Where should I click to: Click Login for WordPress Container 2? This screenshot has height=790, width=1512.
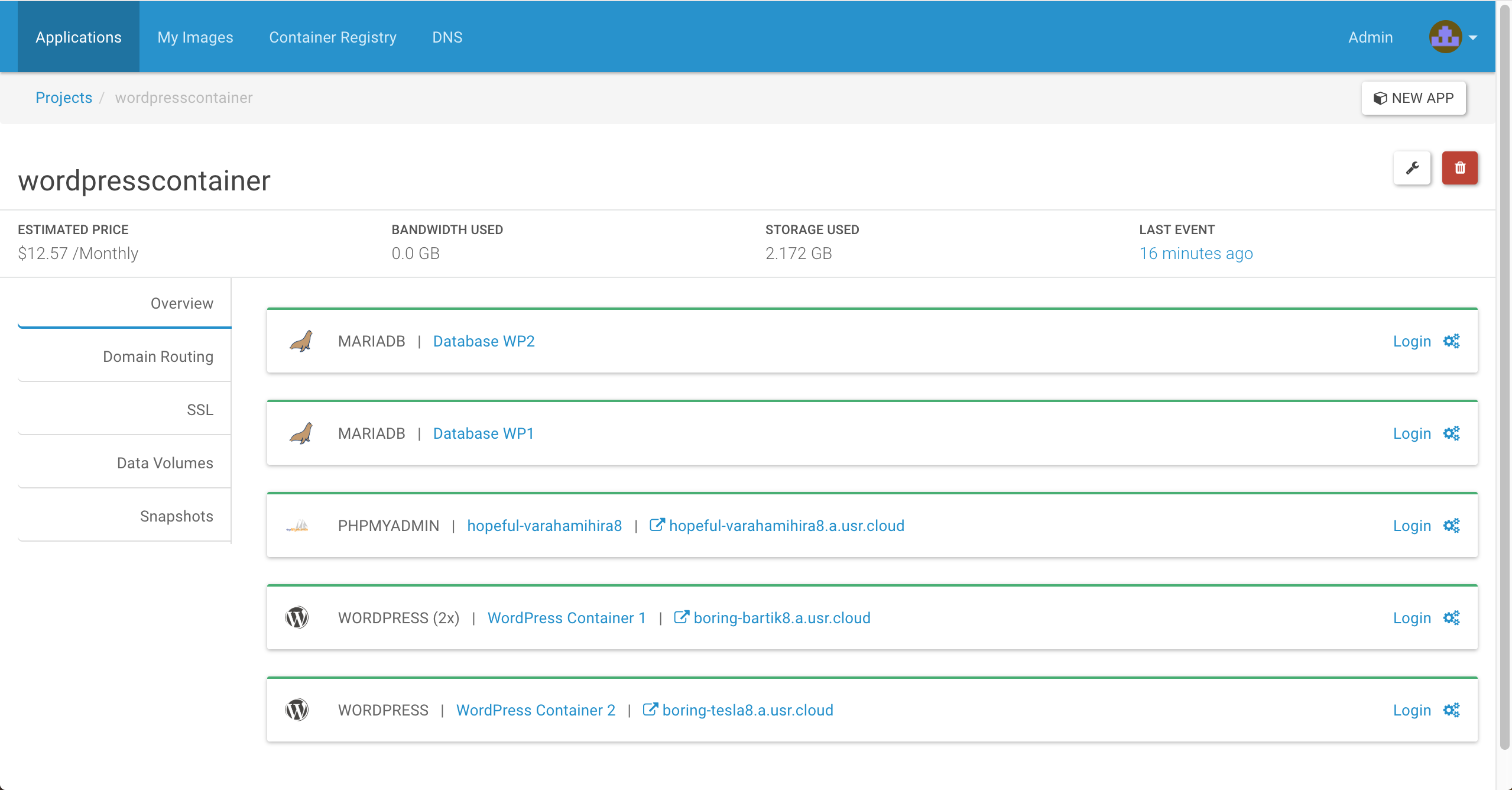pos(1412,710)
